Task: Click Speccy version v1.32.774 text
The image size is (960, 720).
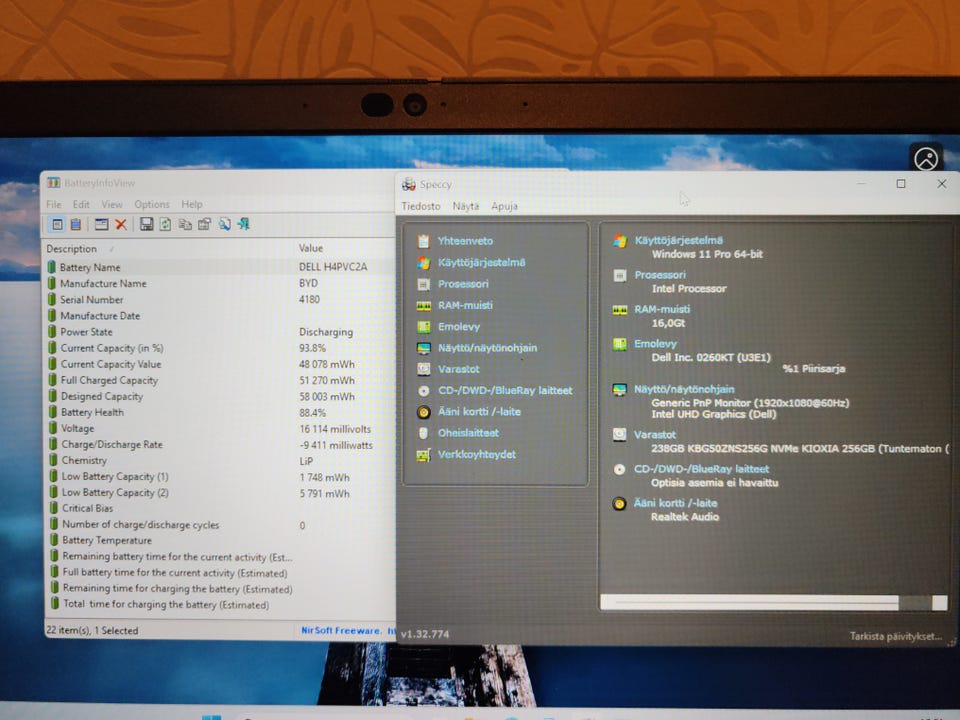Action: (425, 634)
